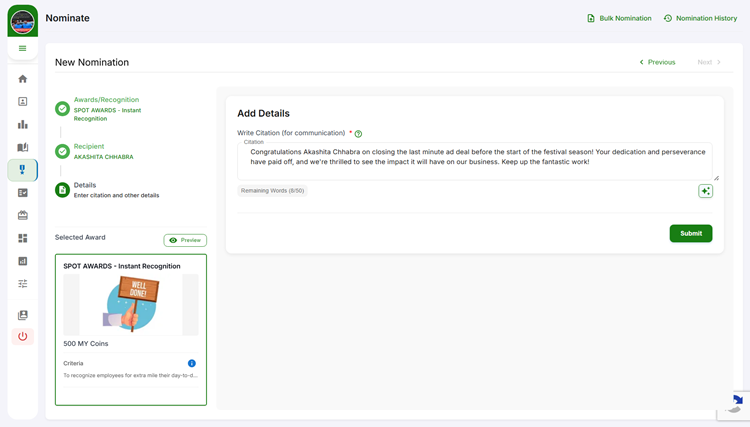This screenshot has height=427, width=750.
Task: Click the AKASHITA CHHABRA recipient name
Action: [103, 157]
